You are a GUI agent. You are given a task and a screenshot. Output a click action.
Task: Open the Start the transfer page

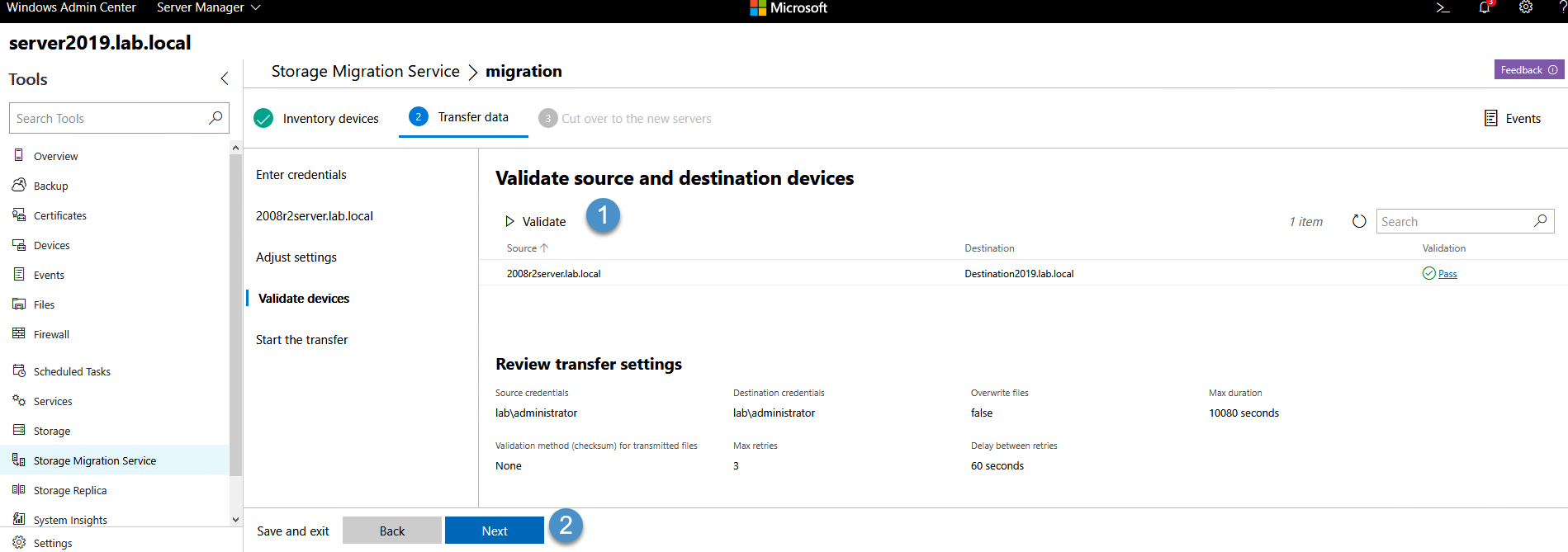coord(302,339)
